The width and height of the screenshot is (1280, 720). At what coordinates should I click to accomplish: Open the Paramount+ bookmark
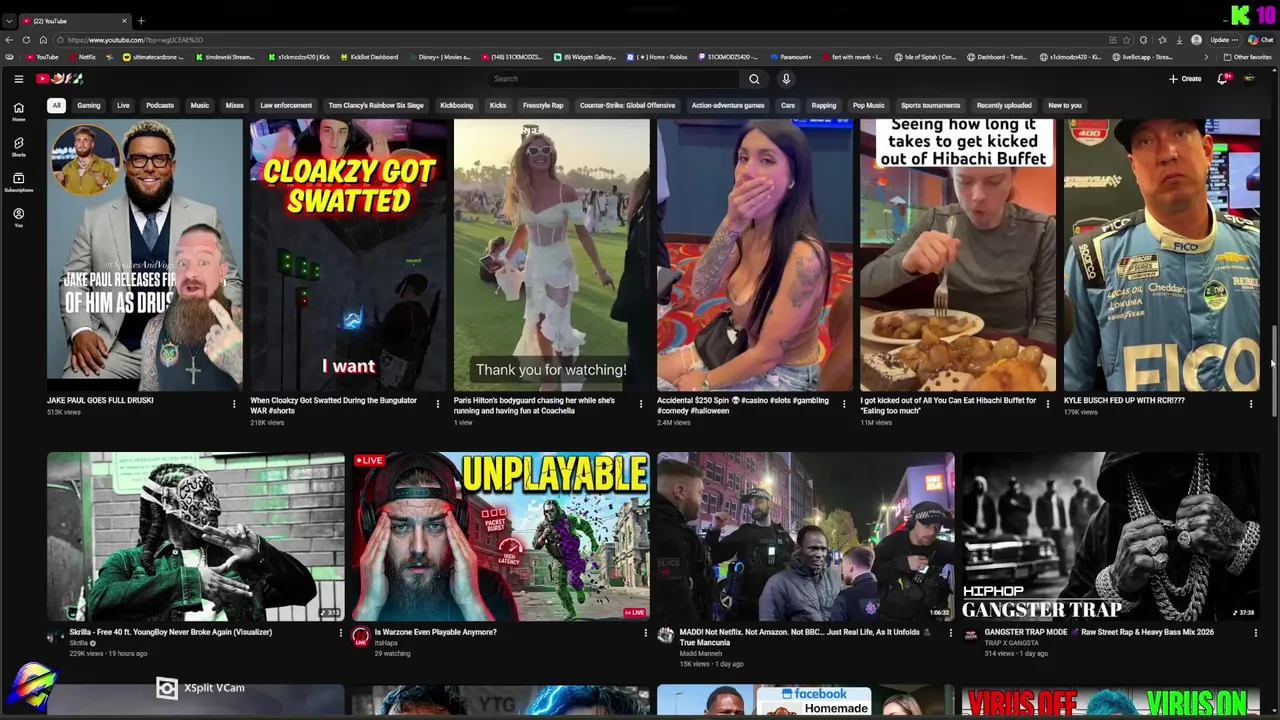point(791,57)
